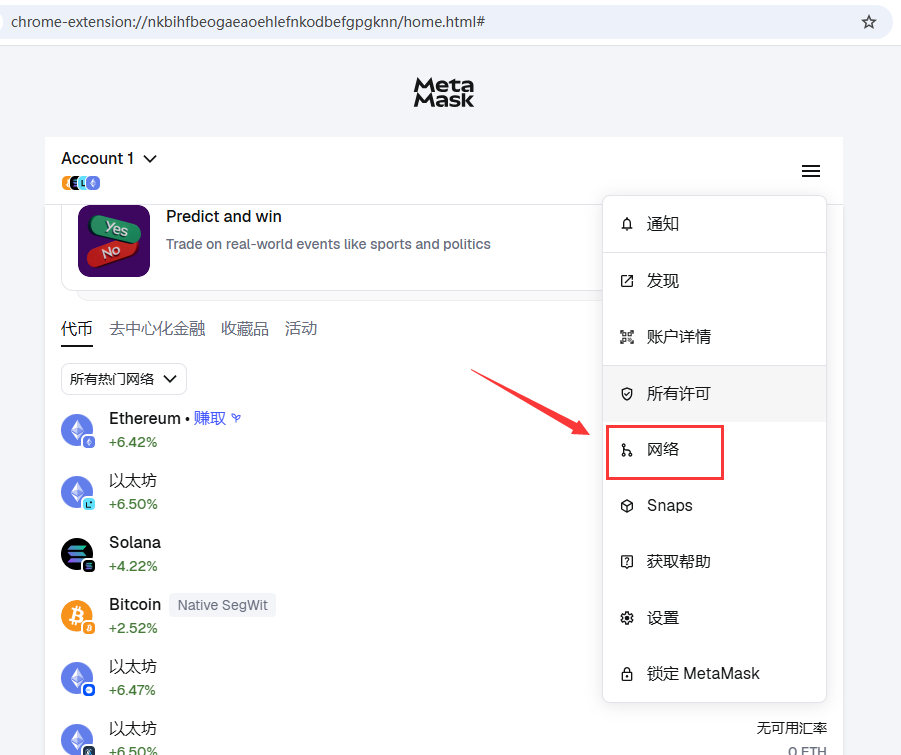Click the Bitcoin token name
This screenshot has width=901, height=755.
click(x=135, y=604)
